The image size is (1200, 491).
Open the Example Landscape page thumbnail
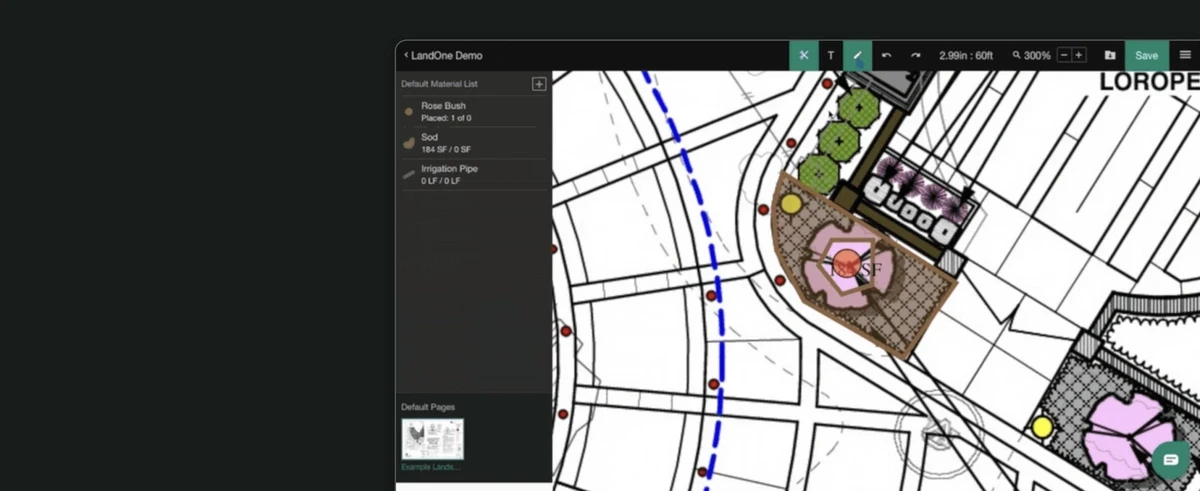[433, 439]
